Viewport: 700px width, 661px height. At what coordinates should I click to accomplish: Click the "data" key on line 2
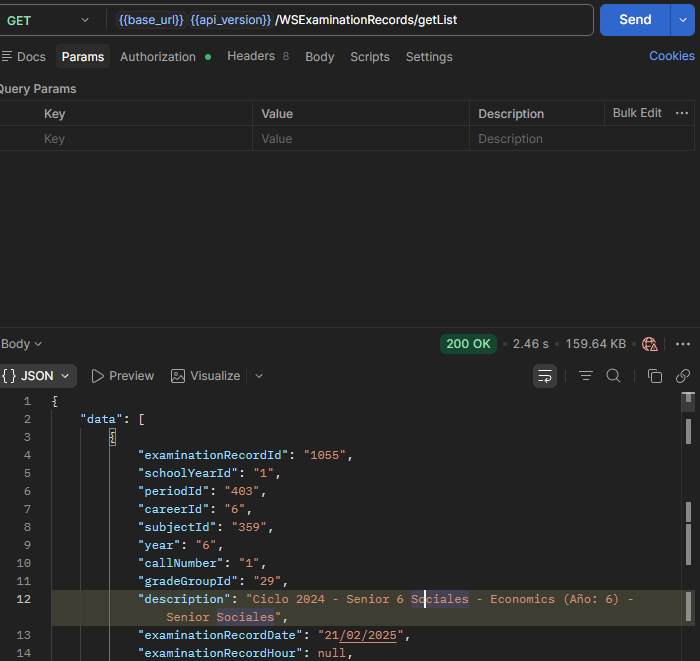point(101,419)
